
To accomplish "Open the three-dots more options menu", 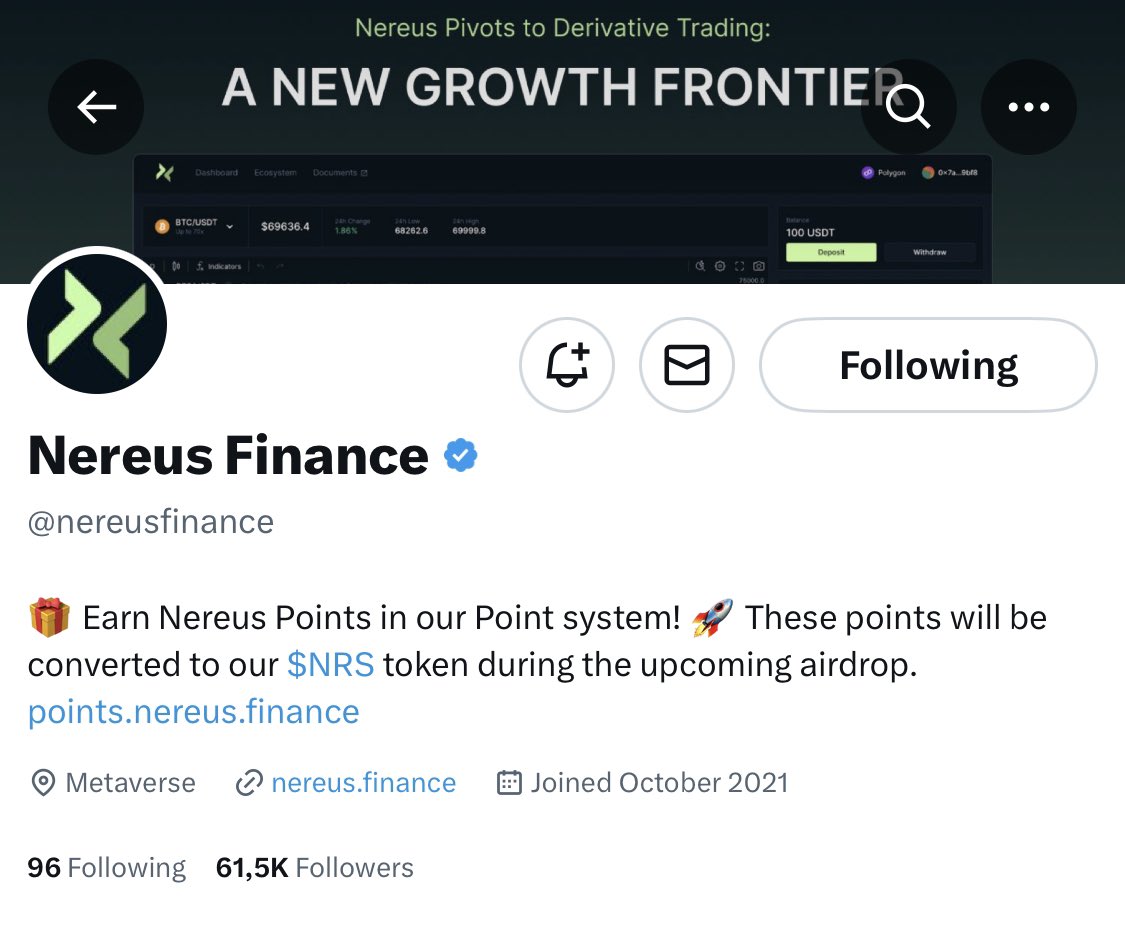I will (x=1028, y=107).
